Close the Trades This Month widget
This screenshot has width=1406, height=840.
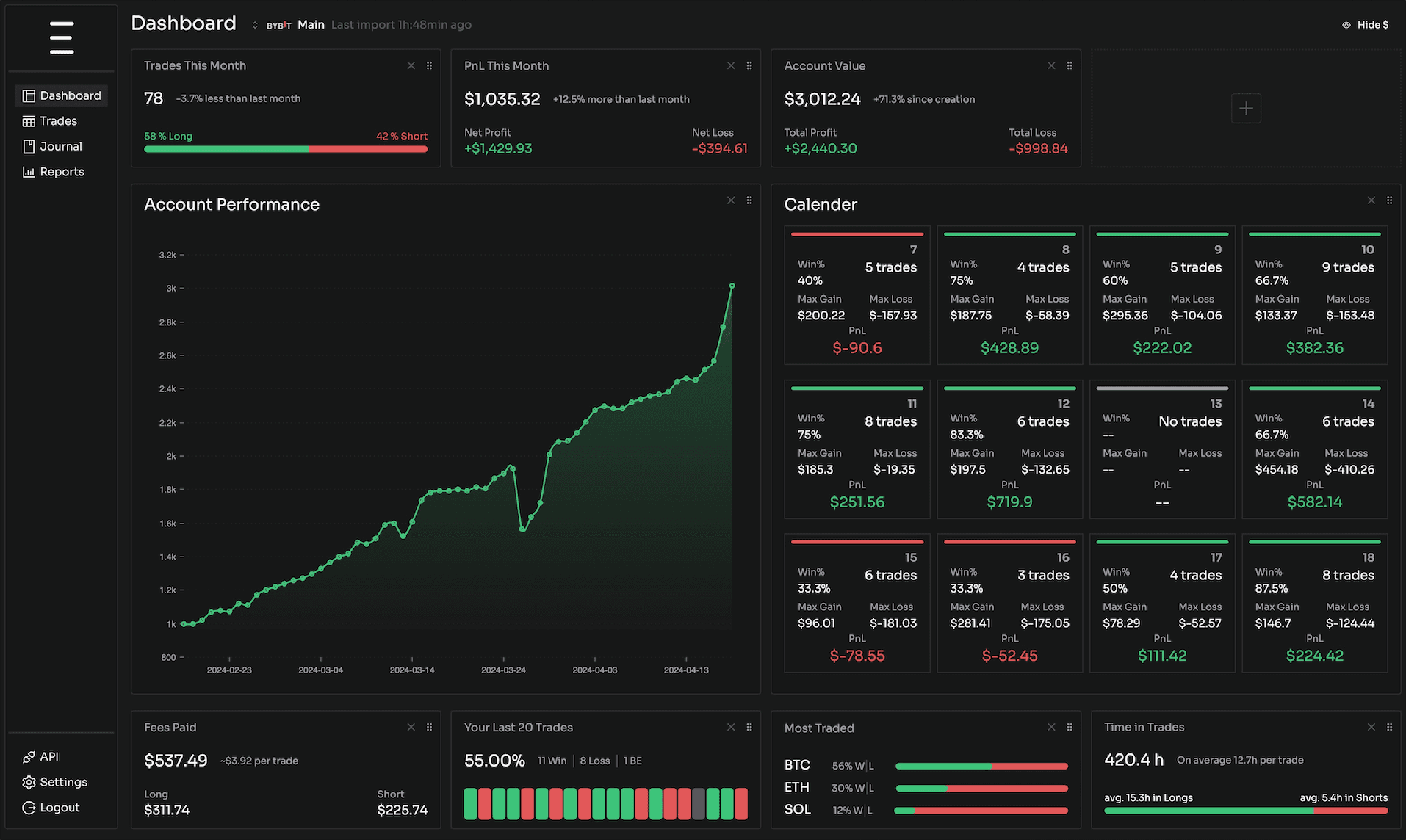point(411,65)
